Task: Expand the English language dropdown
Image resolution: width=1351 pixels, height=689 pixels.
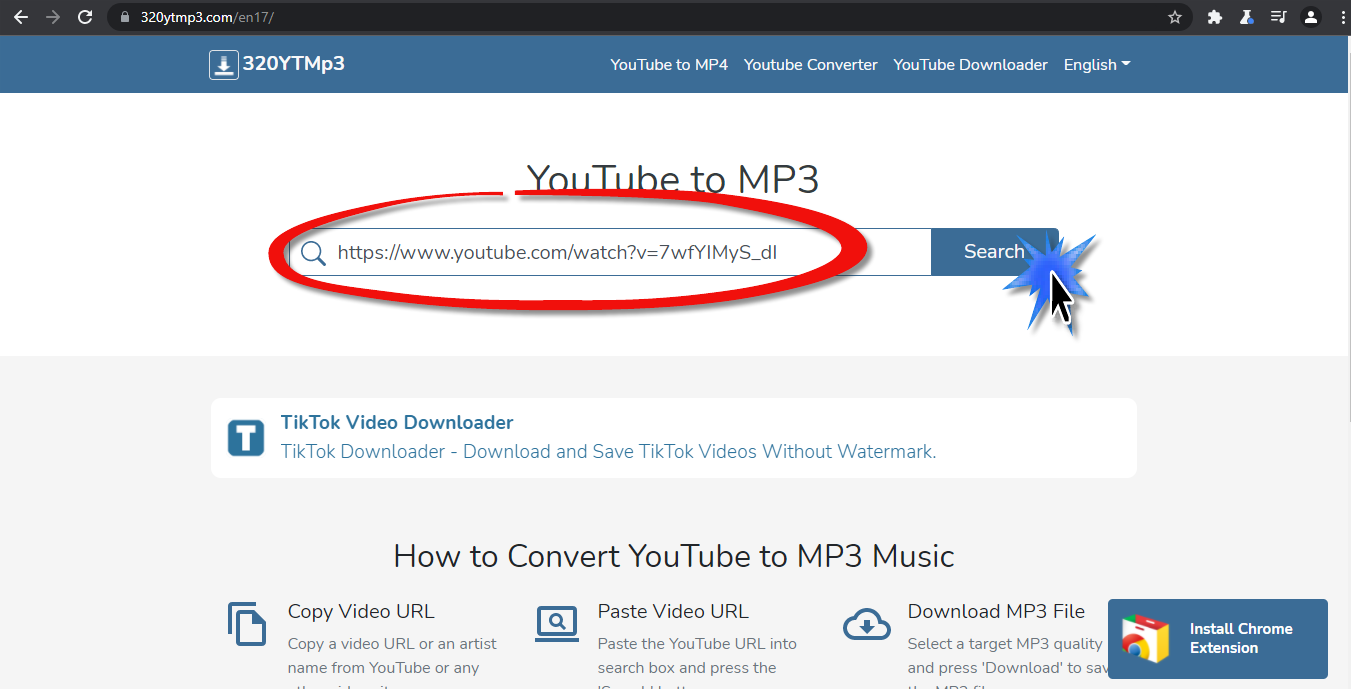Action: pos(1097,64)
